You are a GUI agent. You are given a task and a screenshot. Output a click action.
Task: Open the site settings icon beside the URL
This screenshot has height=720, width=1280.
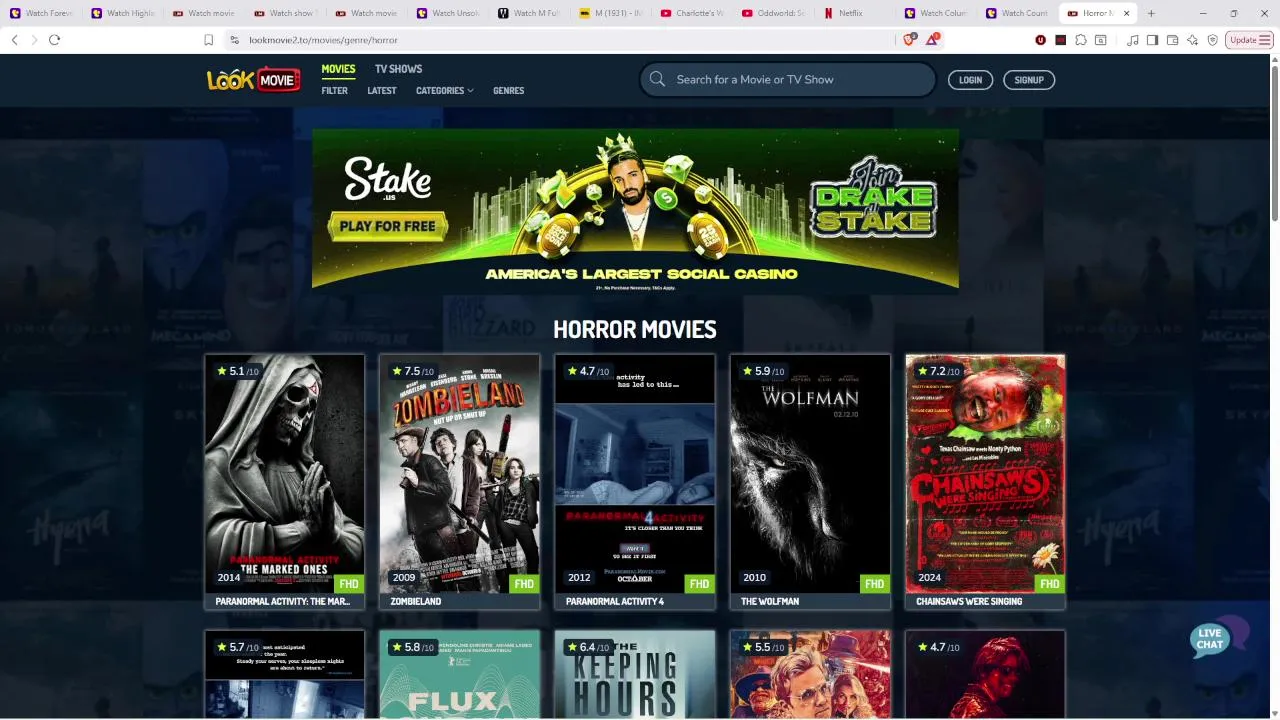234,40
